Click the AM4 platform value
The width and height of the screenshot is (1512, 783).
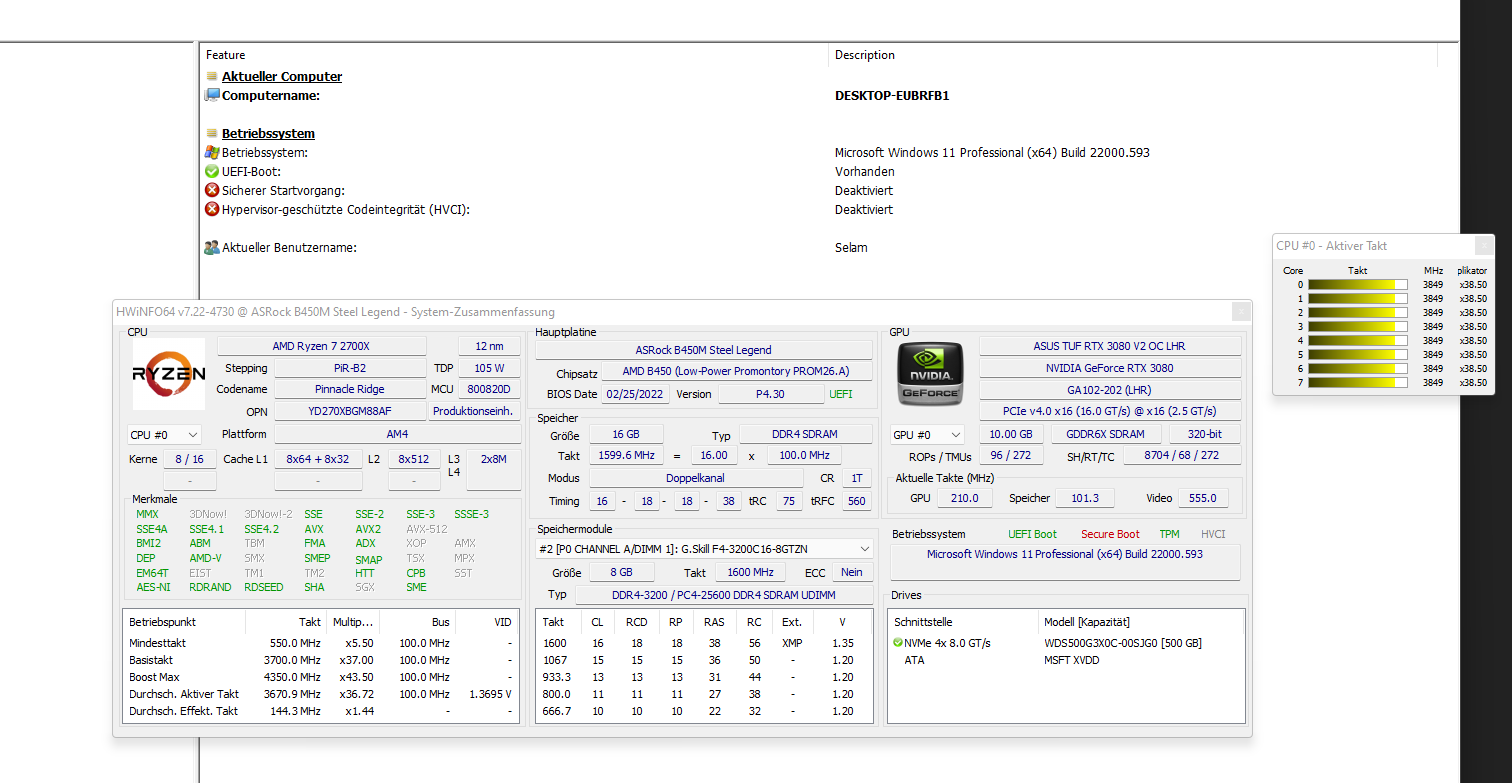(x=397, y=435)
